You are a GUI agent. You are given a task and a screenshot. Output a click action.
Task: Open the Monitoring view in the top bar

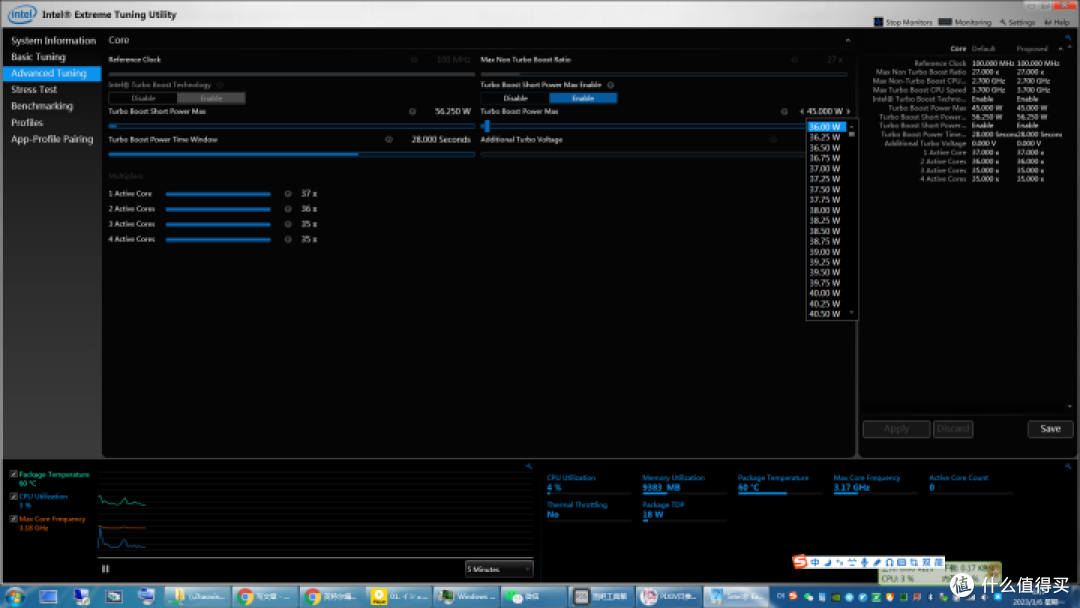[965, 22]
